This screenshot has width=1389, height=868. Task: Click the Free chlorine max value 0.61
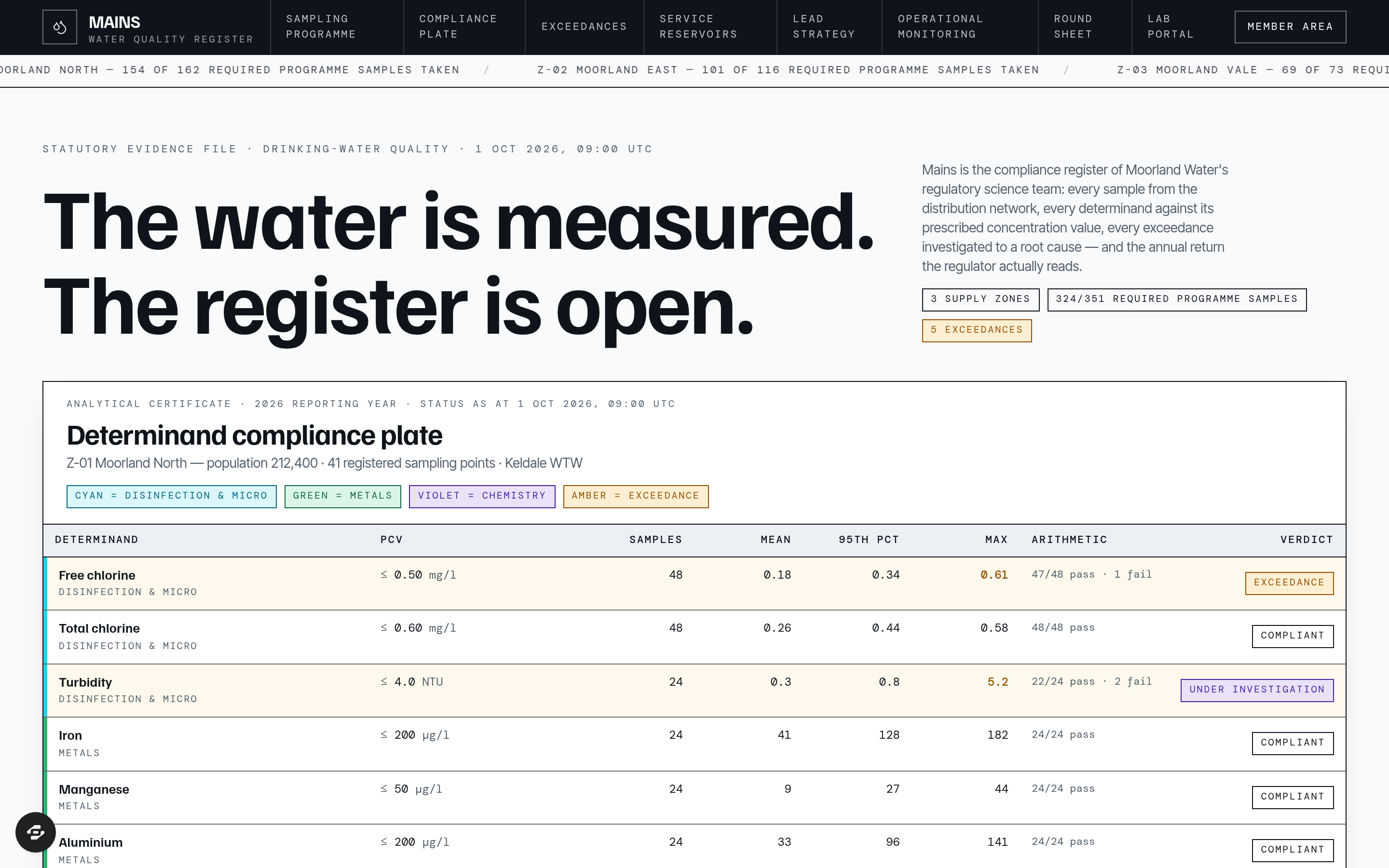pyautogui.click(x=994, y=575)
